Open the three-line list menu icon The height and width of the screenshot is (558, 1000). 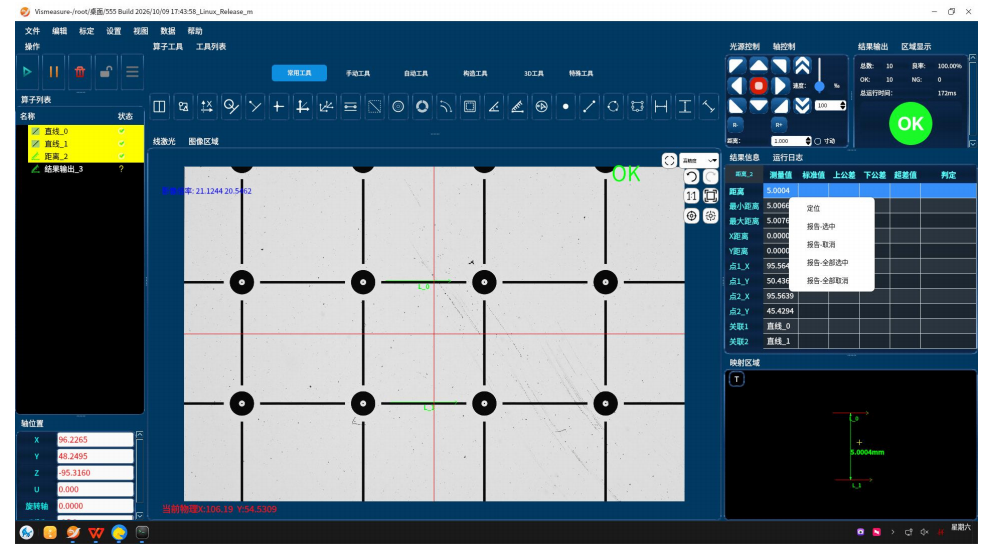(x=132, y=72)
